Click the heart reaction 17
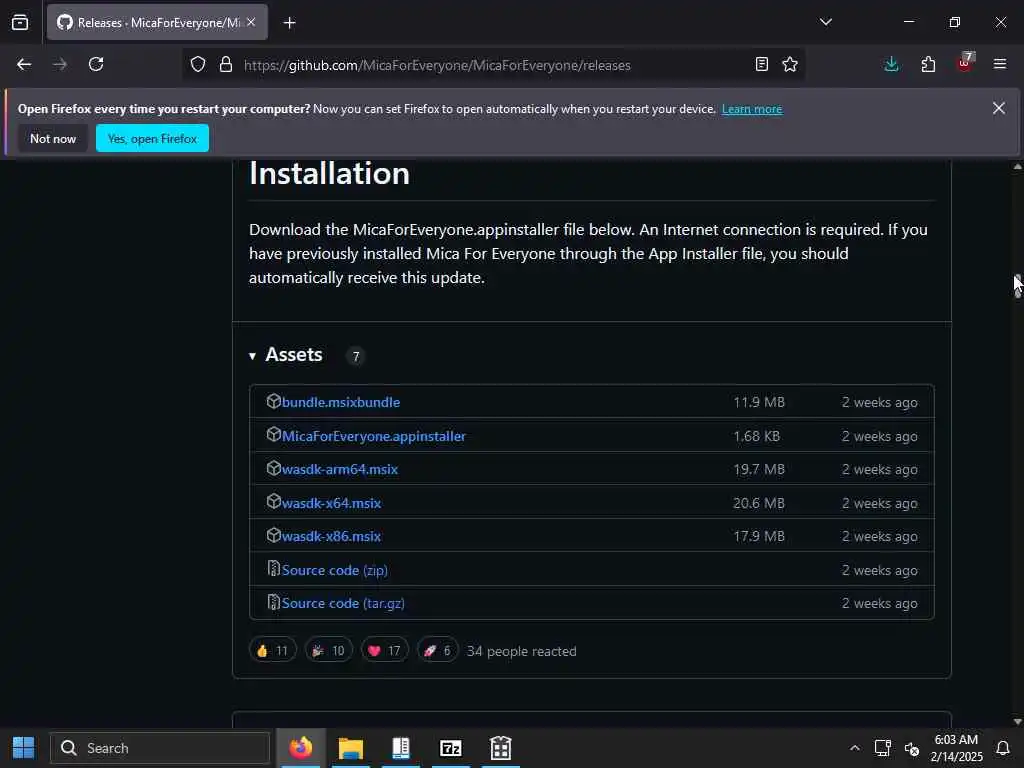The height and width of the screenshot is (768, 1024). coord(385,650)
